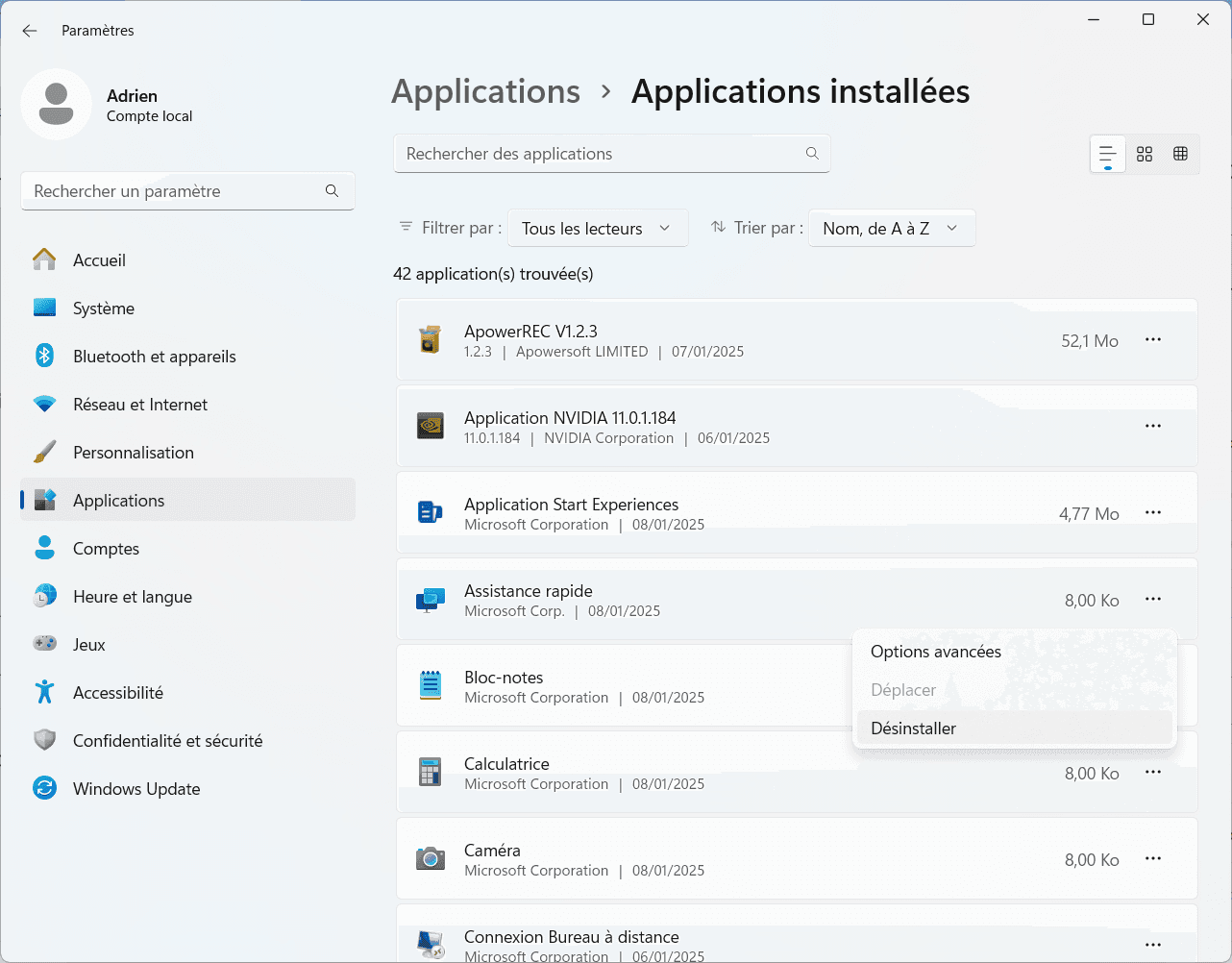The width and height of the screenshot is (1232, 963).
Task: Click the NVIDIA application icon
Action: 430,426
